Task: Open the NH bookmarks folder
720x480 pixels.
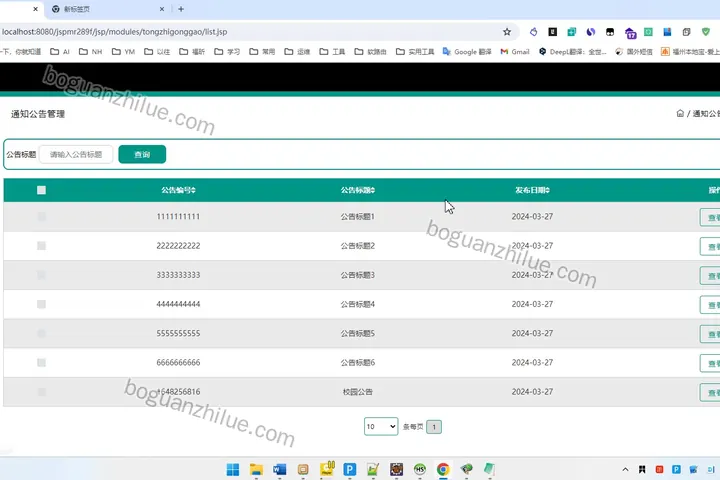Action: click(90, 51)
